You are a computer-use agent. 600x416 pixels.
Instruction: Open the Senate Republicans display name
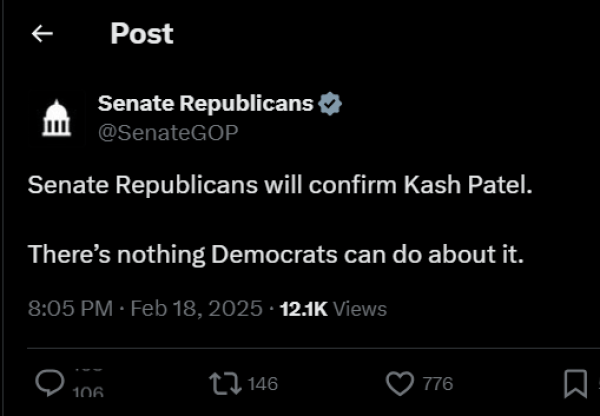click(x=205, y=104)
